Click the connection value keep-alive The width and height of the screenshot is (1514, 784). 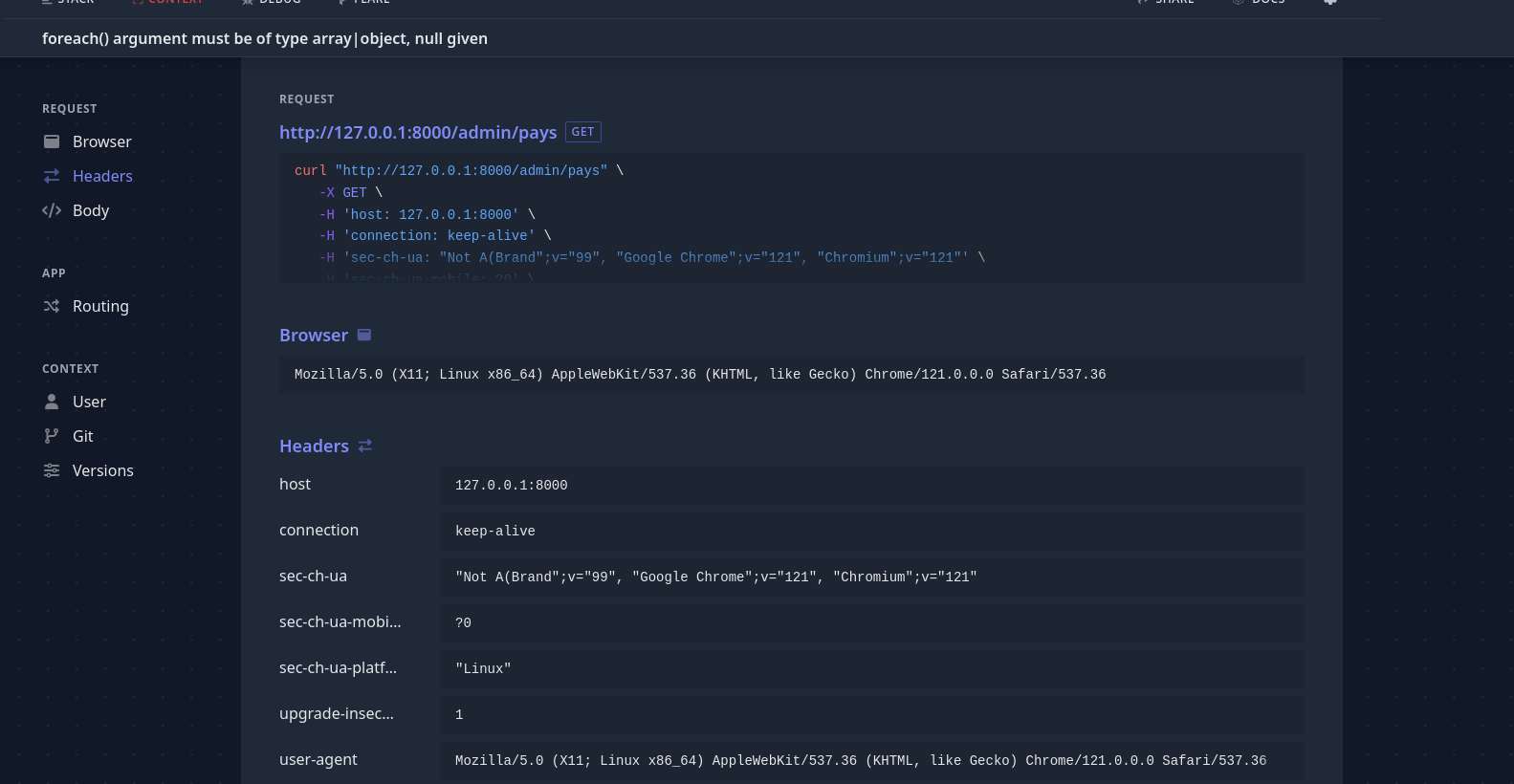coord(872,532)
